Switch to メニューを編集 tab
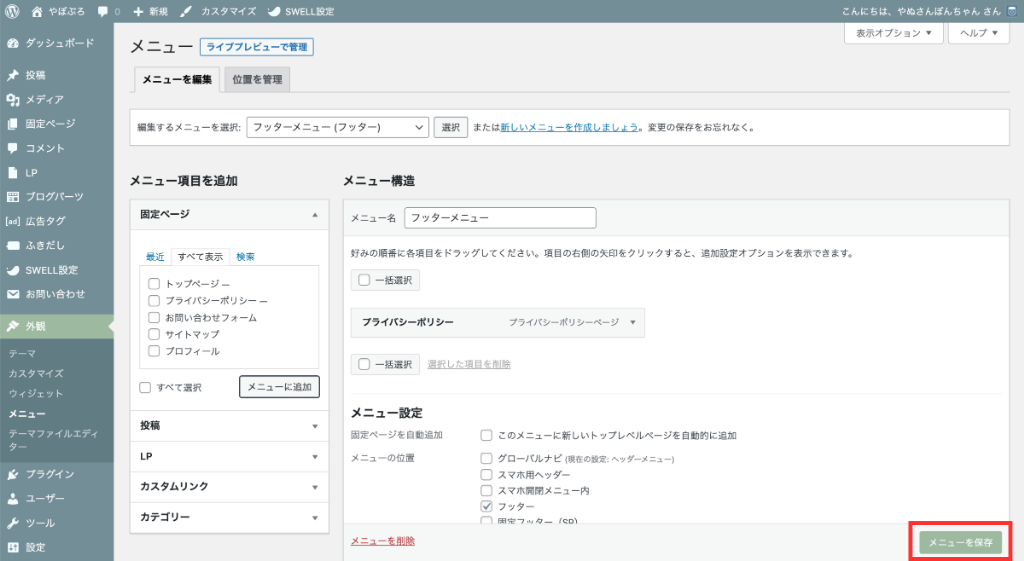Screen dimensions: 1024x561 [x=177, y=80]
